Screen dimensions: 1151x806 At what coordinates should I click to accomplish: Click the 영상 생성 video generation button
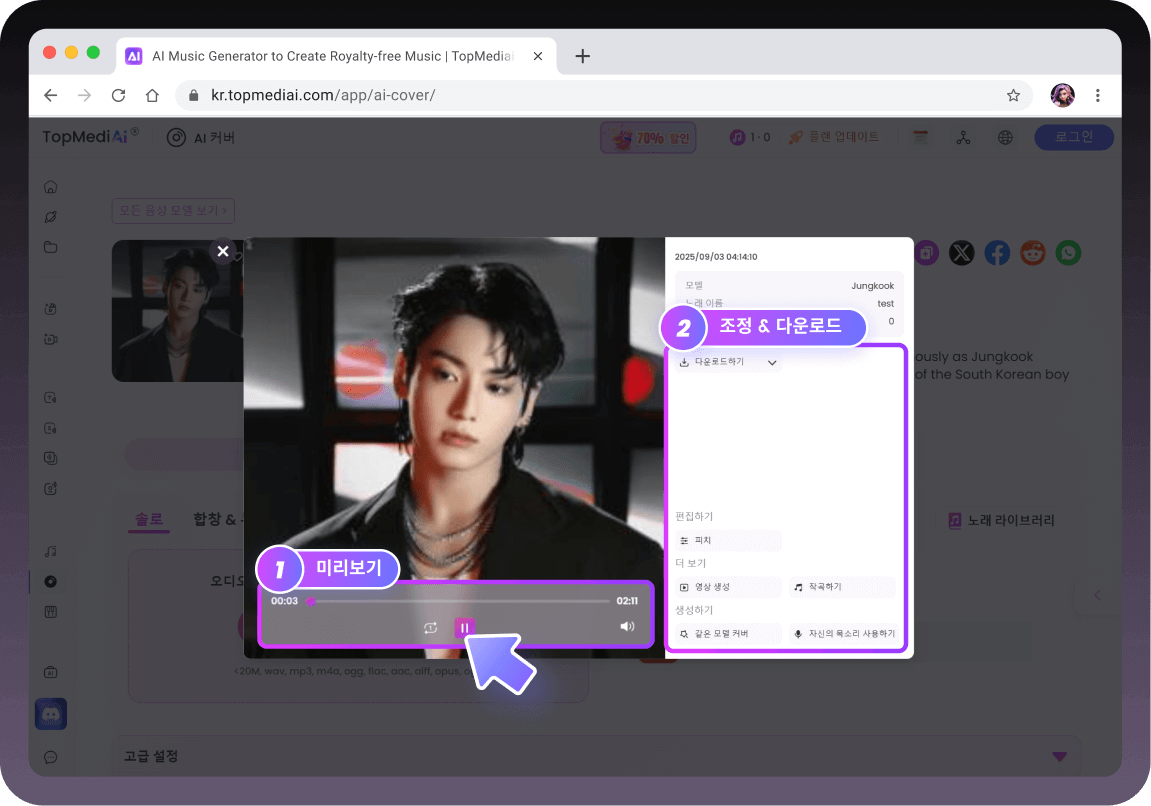[x=728, y=587]
